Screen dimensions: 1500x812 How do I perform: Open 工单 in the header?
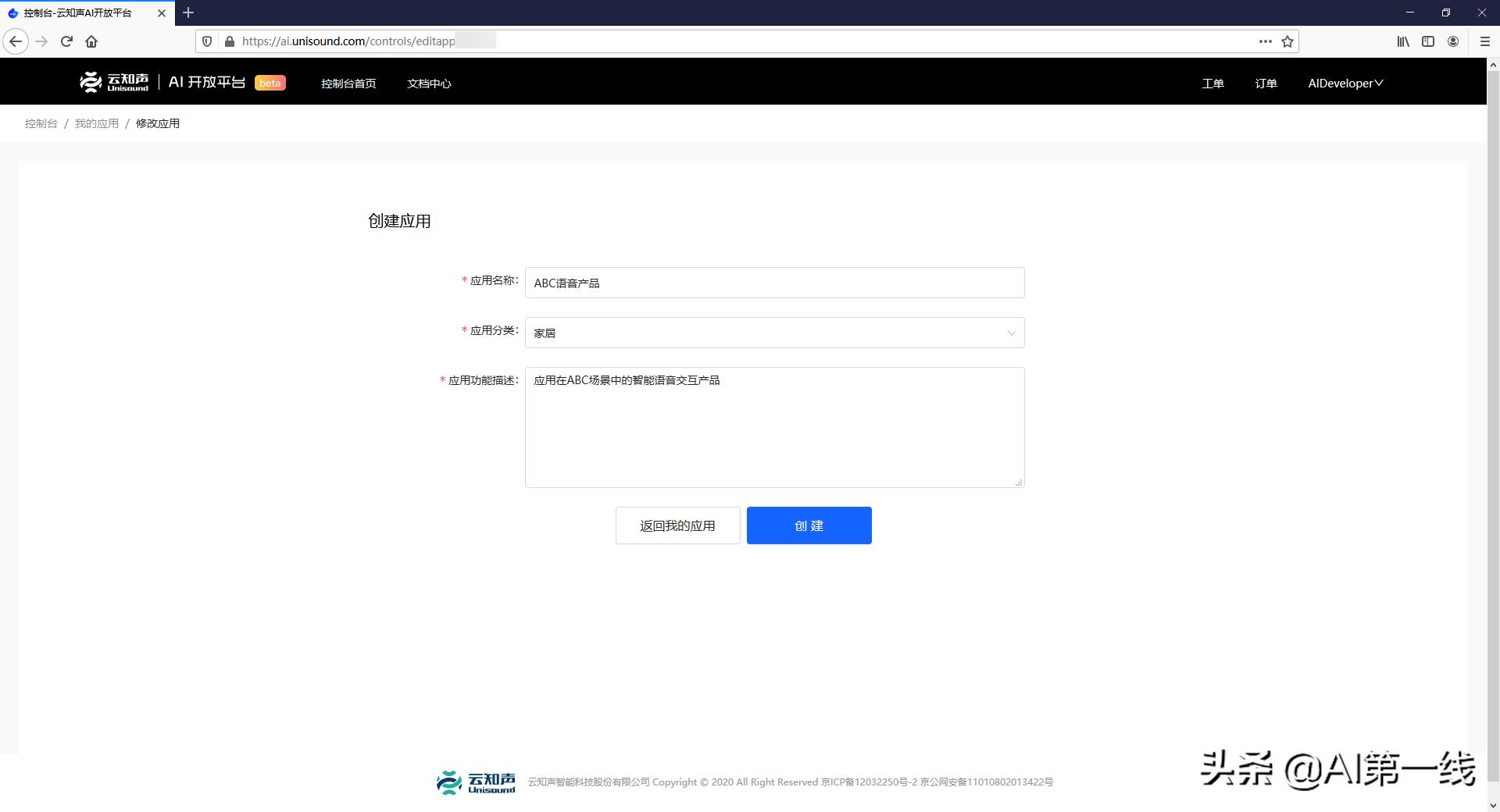coord(1212,84)
